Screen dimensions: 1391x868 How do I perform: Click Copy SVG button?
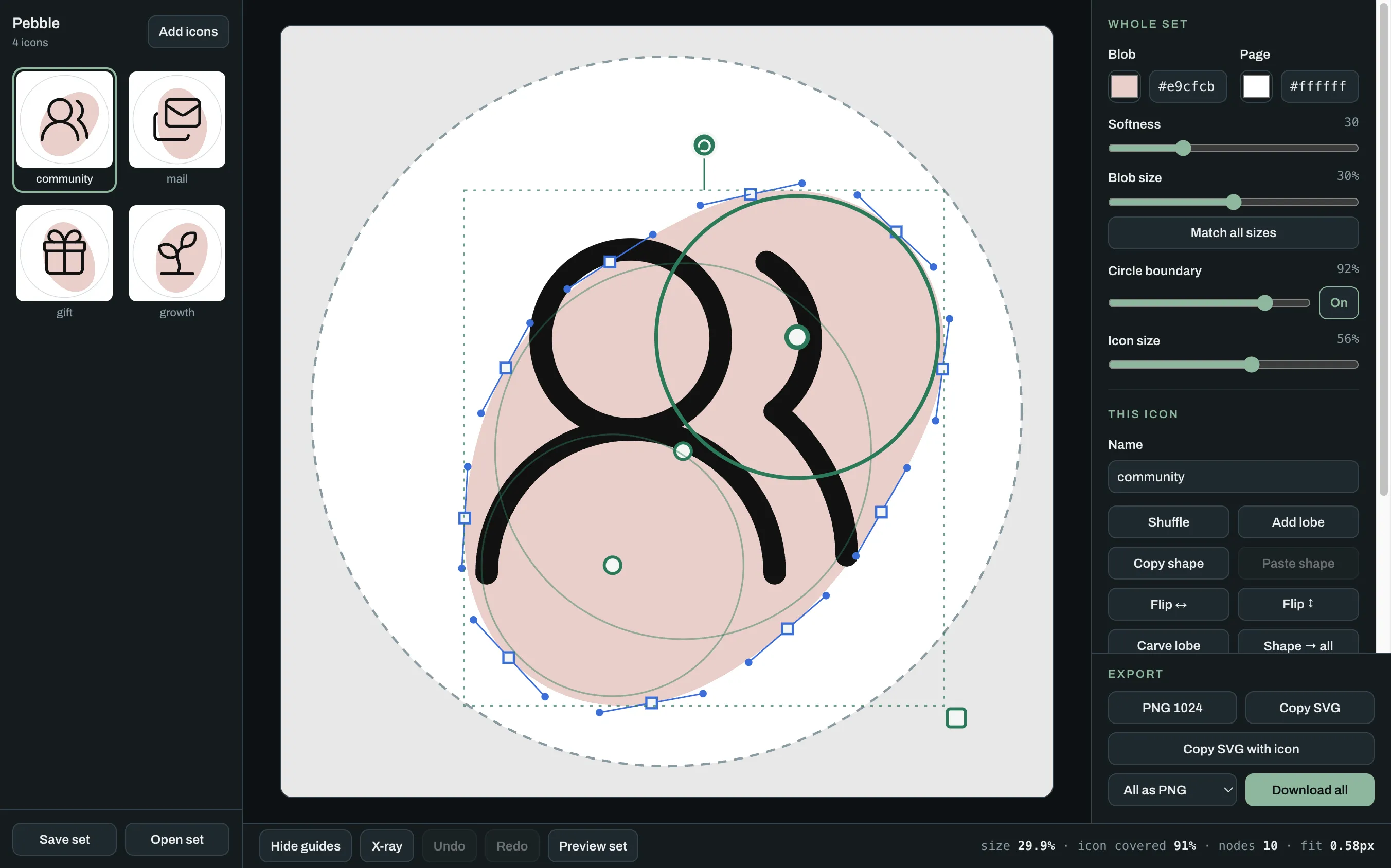[1309, 708]
